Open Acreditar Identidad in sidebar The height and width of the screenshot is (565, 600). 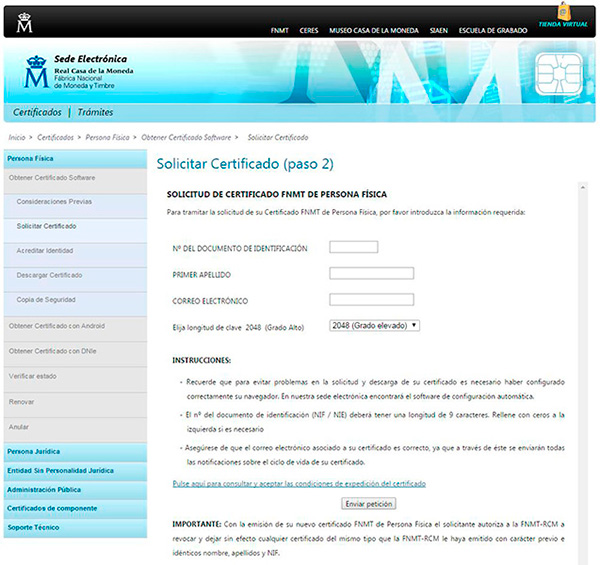(x=75, y=255)
